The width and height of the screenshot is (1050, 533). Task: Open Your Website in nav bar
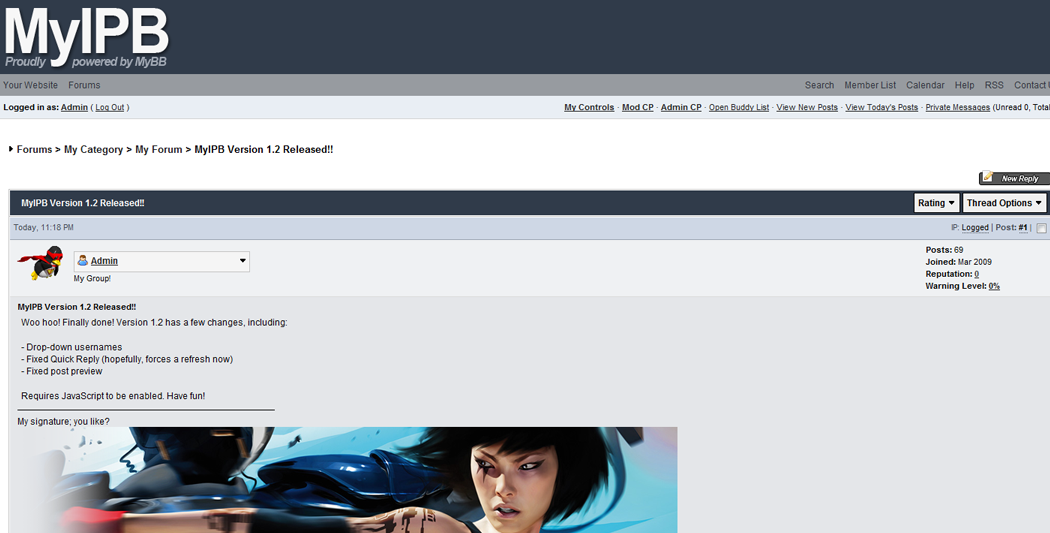click(30, 85)
